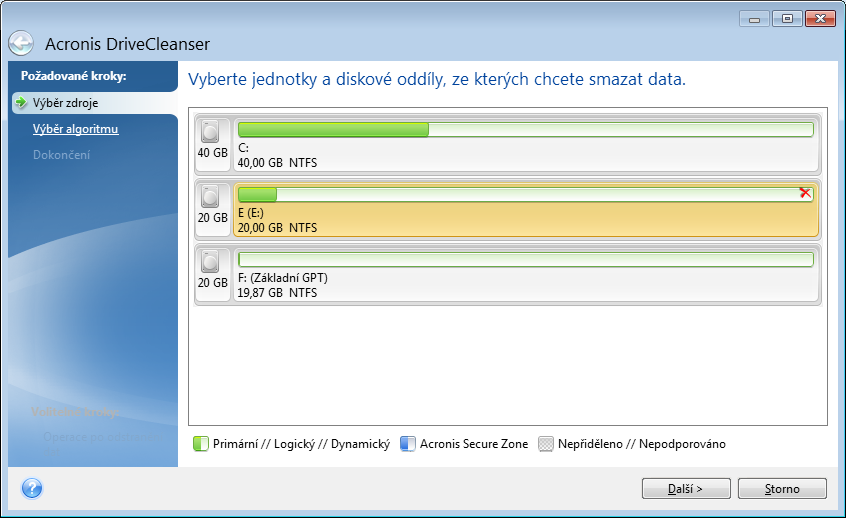Click the Acronis DriveCleanser title

click(127, 44)
